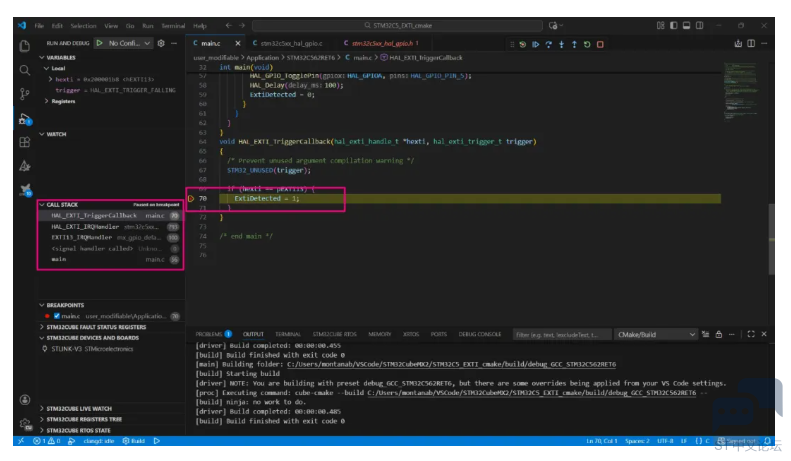This screenshot has height=461, width=791.
Task: Toggle bottom panel layout icon
Action: 687,25
